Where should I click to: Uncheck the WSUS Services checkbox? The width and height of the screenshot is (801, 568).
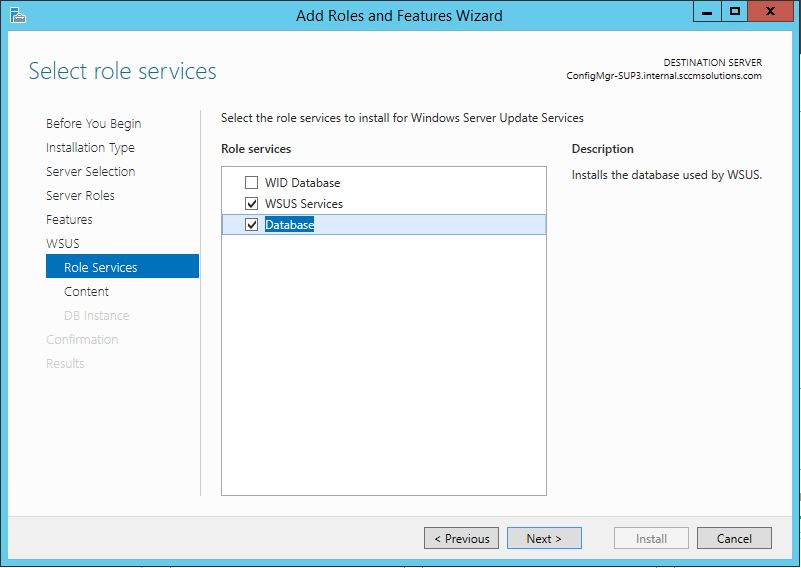point(251,204)
